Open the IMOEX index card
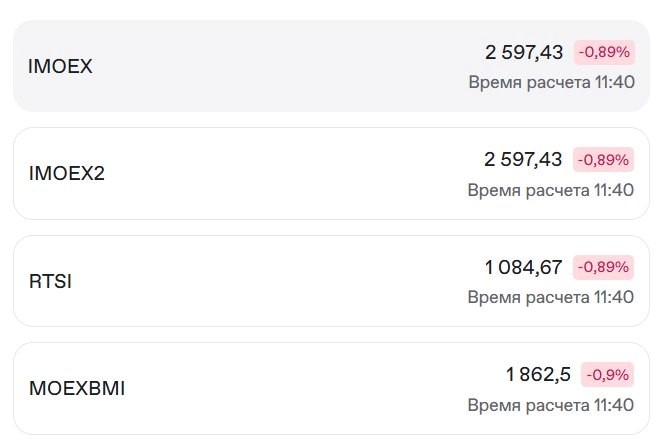This screenshot has width=657, height=442. coord(331,66)
